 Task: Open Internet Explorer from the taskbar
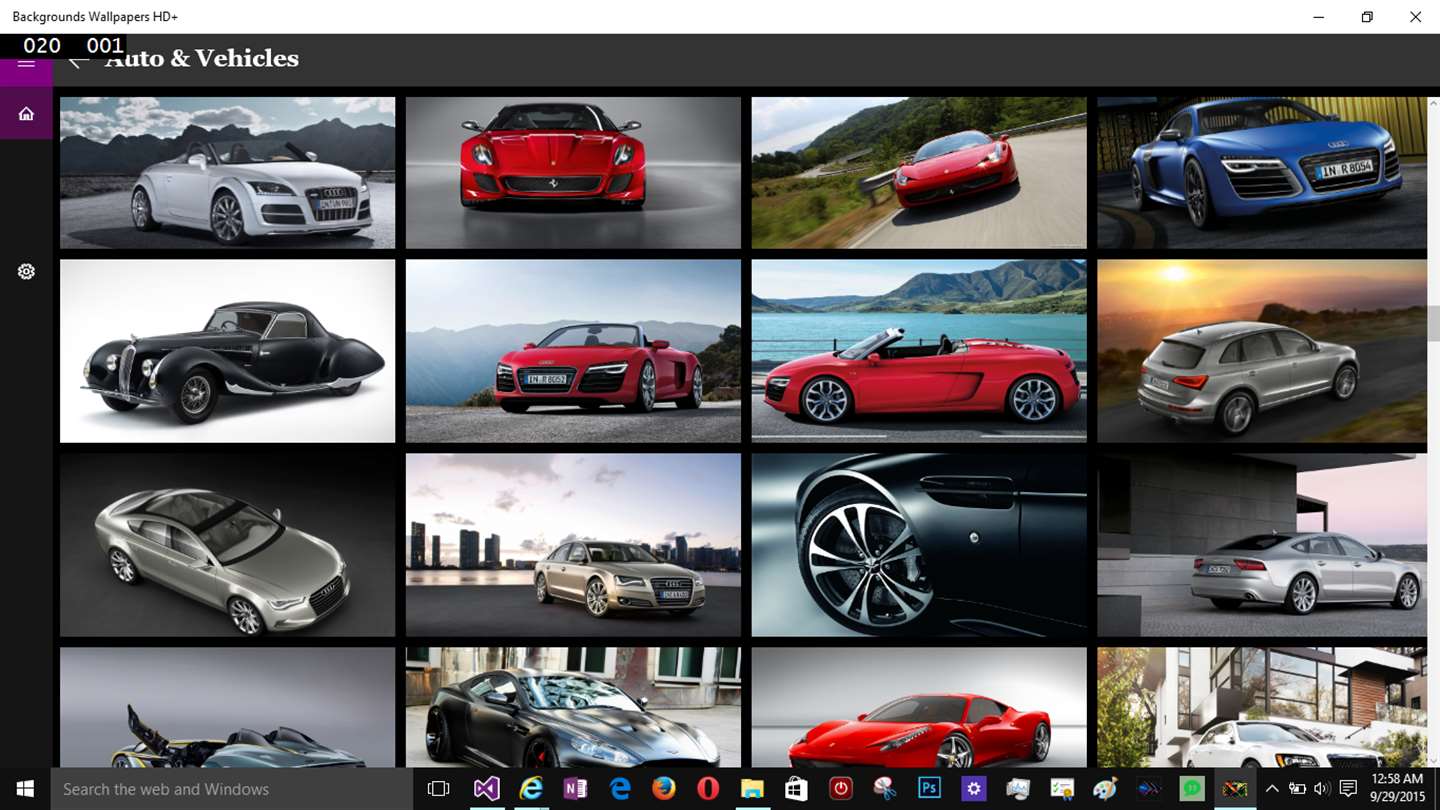(x=531, y=789)
